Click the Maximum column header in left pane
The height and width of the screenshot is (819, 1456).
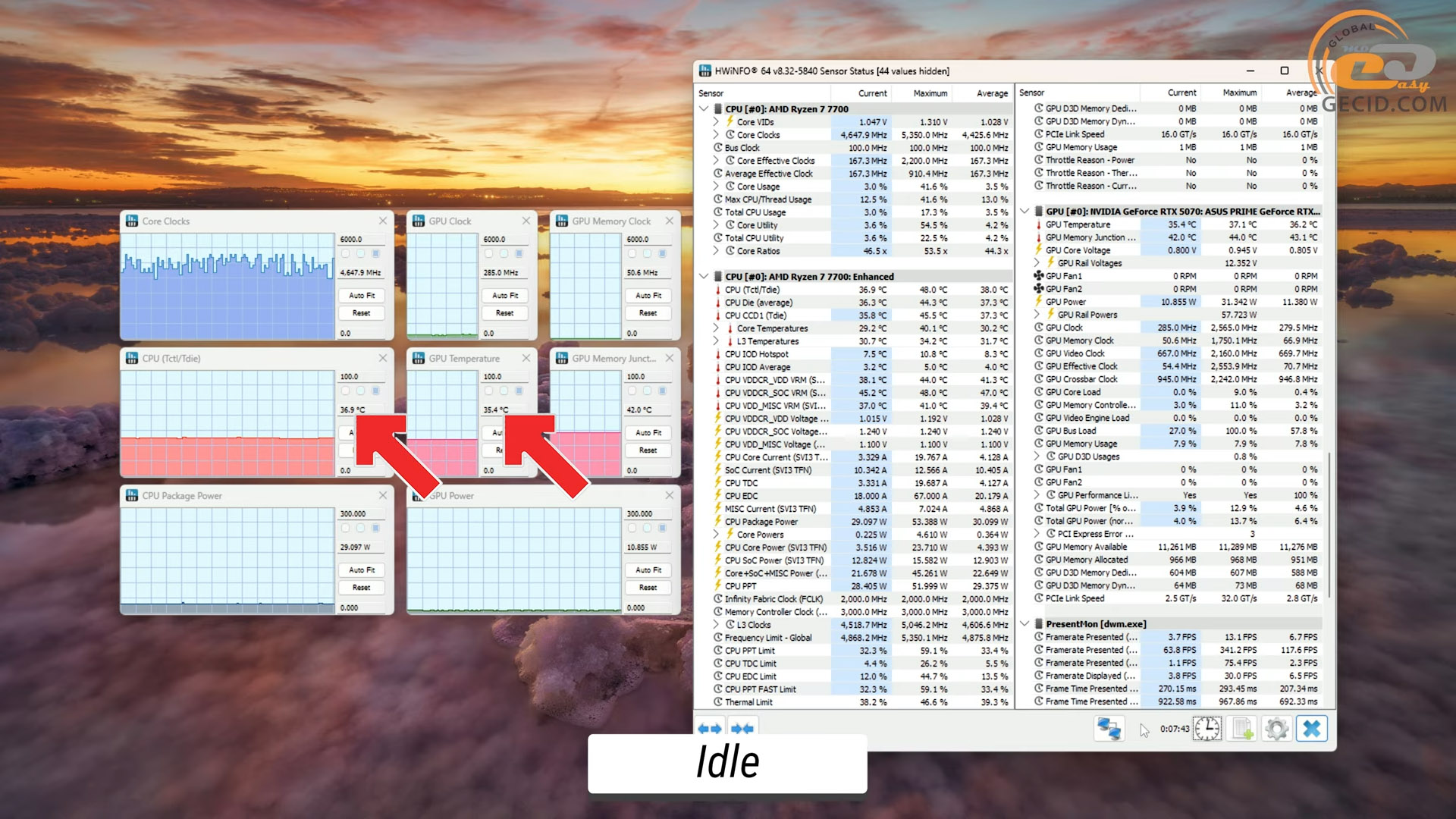point(930,93)
